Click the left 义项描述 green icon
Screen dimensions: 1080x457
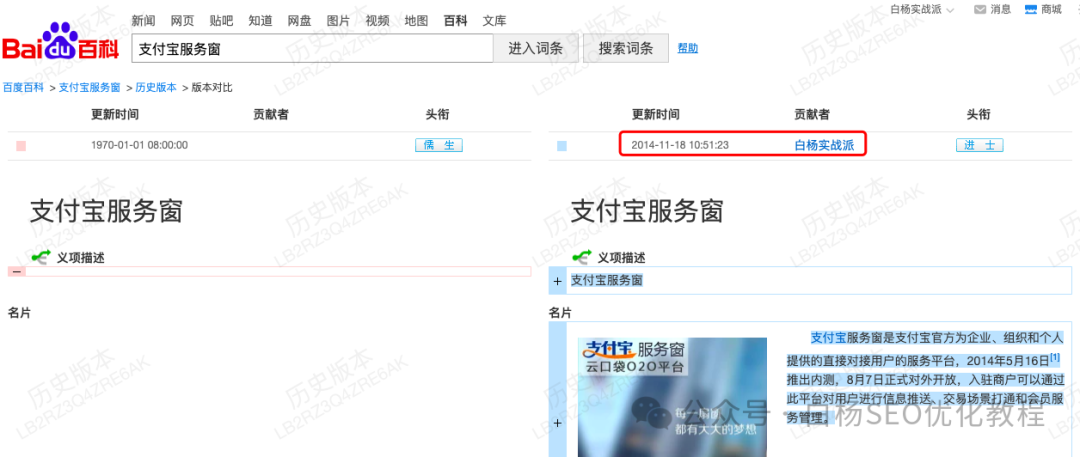click(41, 257)
